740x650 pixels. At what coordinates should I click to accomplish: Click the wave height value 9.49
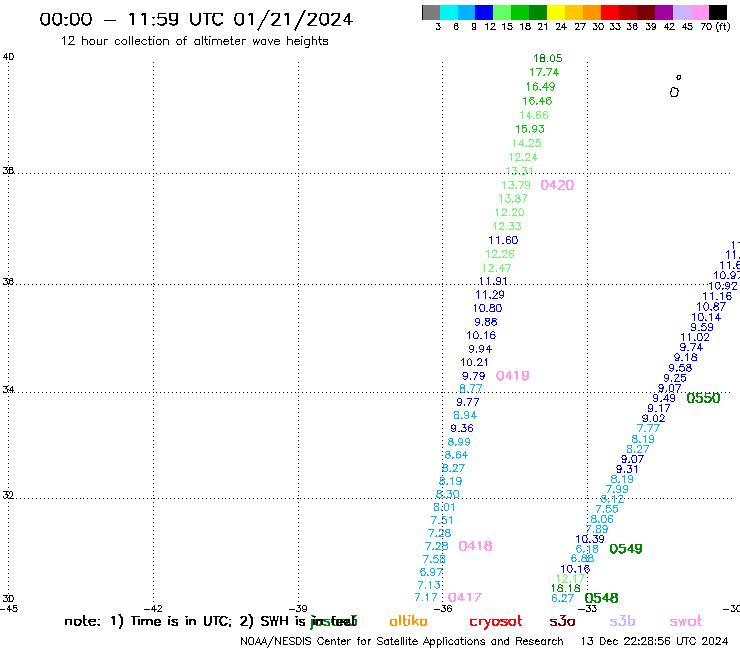pyautogui.click(x=664, y=398)
